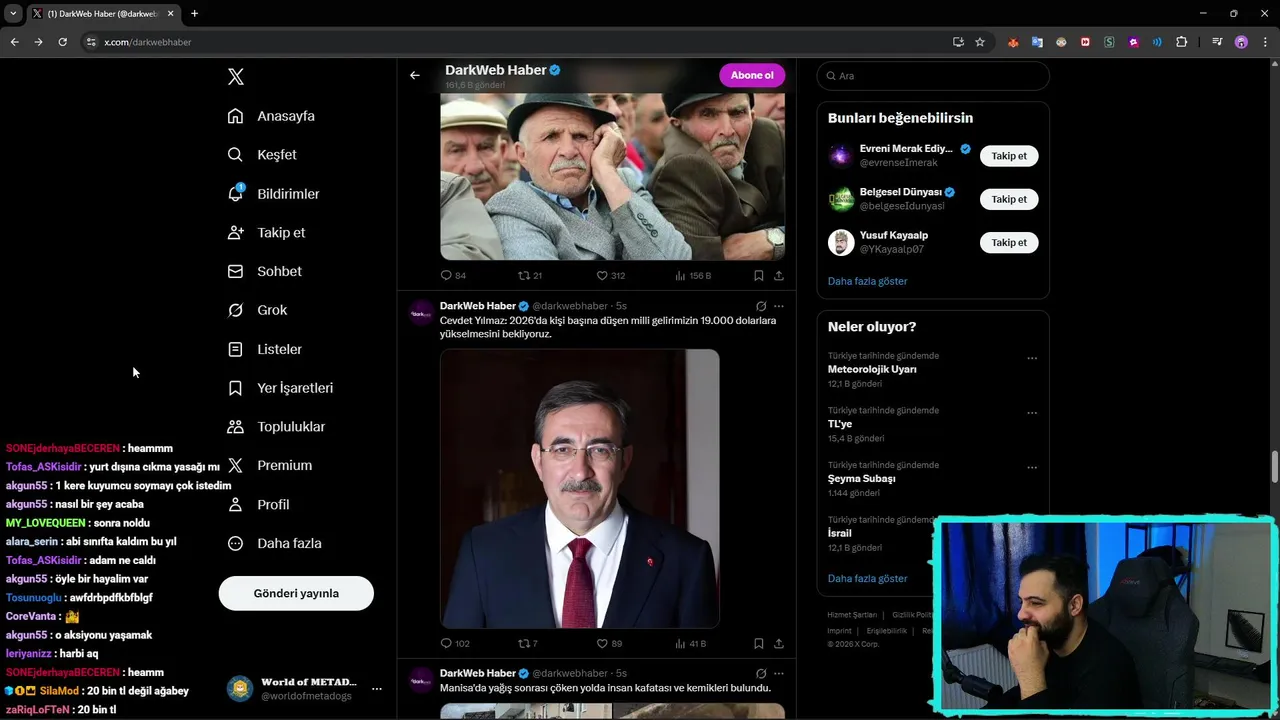Open TL'ye trending topic

tap(840, 424)
